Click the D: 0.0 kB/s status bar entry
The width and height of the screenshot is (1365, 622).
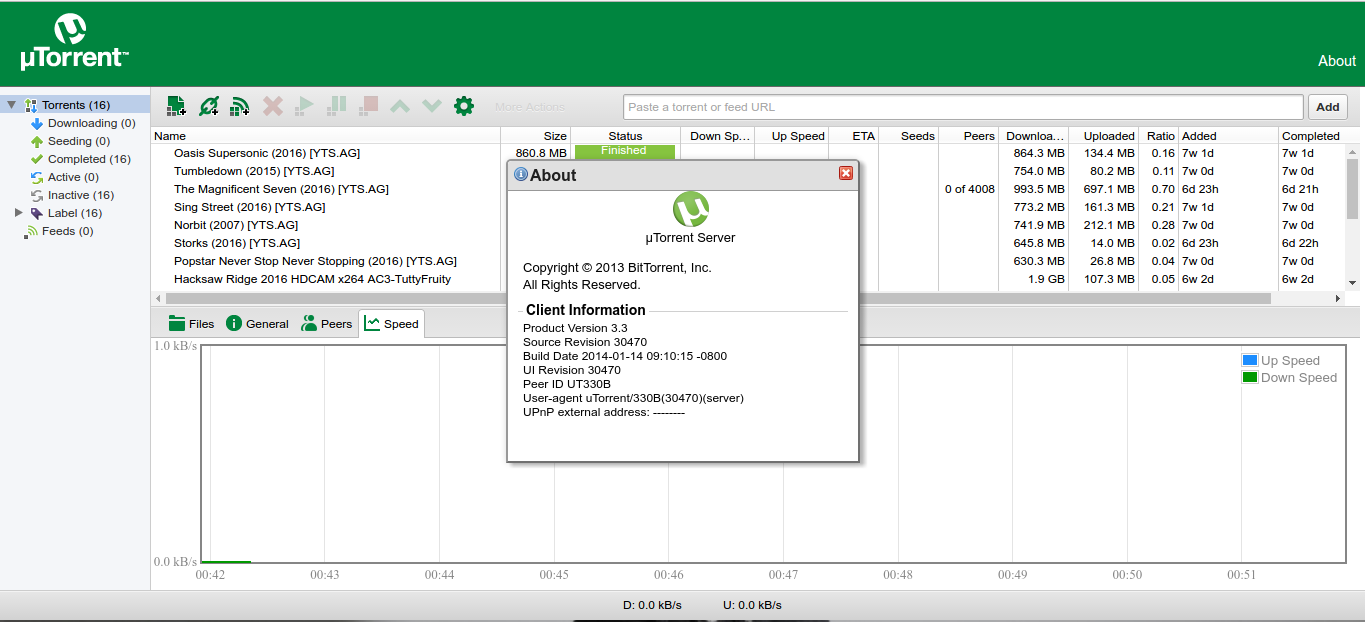[x=652, y=605]
